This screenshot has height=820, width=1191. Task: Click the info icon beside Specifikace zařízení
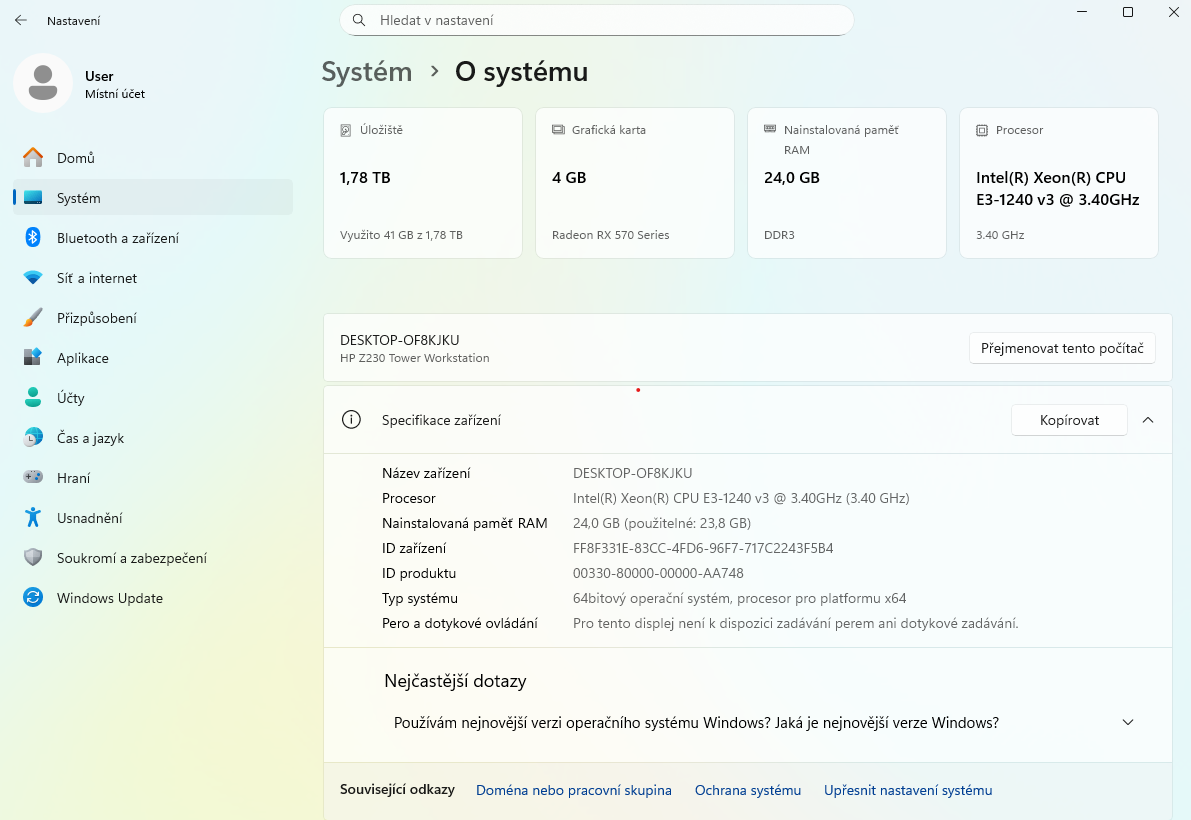(x=351, y=420)
